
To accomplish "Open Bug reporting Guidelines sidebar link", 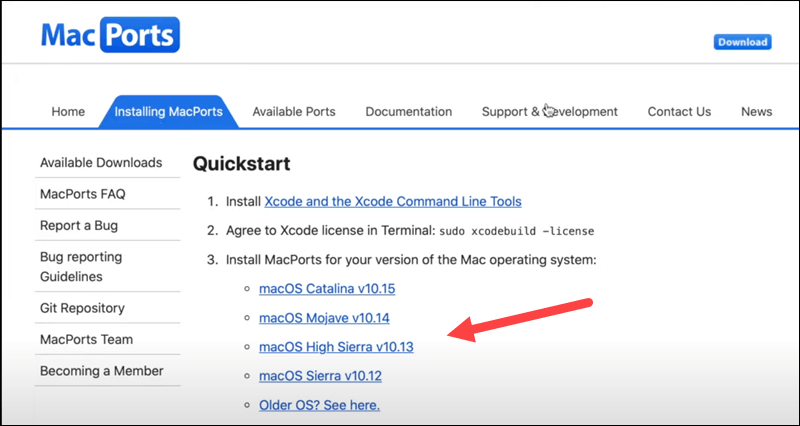I will coord(81,267).
